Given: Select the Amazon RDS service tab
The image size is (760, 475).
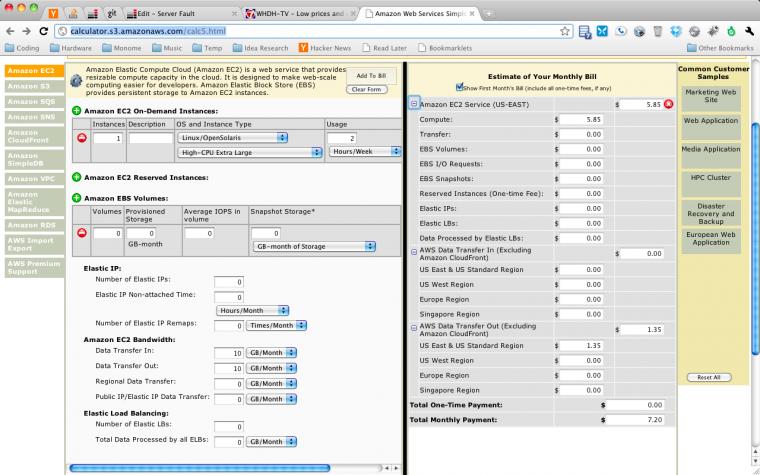Looking at the screenshot, I should point(34,225).
